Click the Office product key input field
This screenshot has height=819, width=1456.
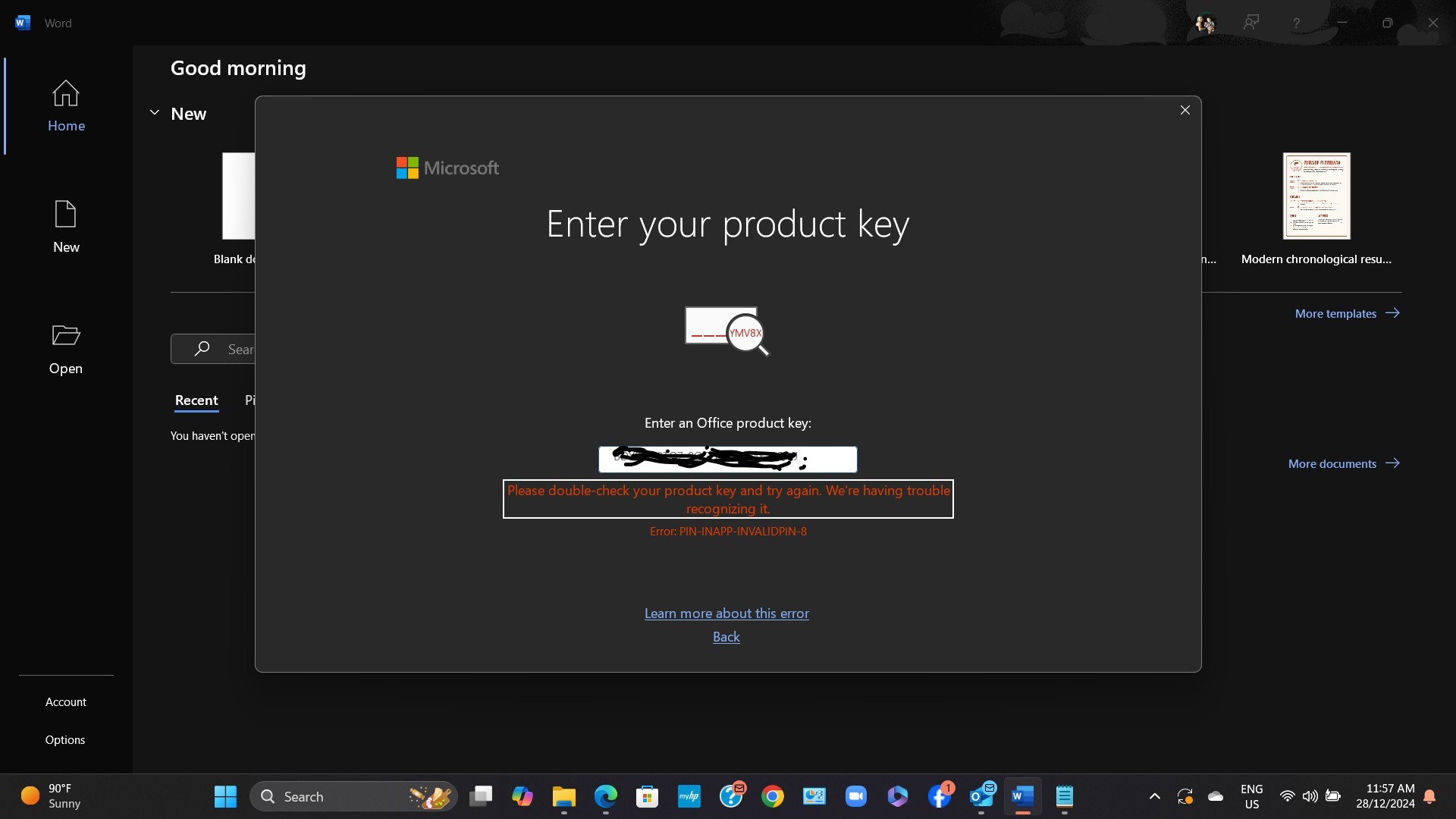pyautogui.click(x=728, y=460)
